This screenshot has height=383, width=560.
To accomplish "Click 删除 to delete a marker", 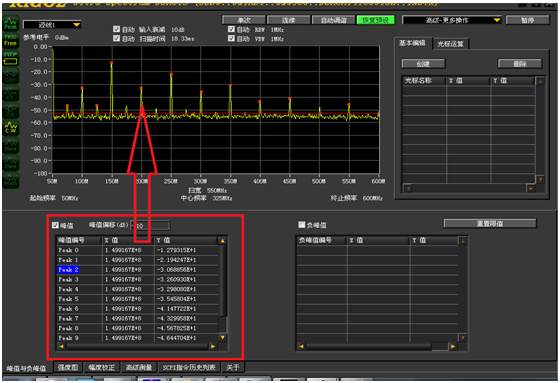I will tap(520, 64).
